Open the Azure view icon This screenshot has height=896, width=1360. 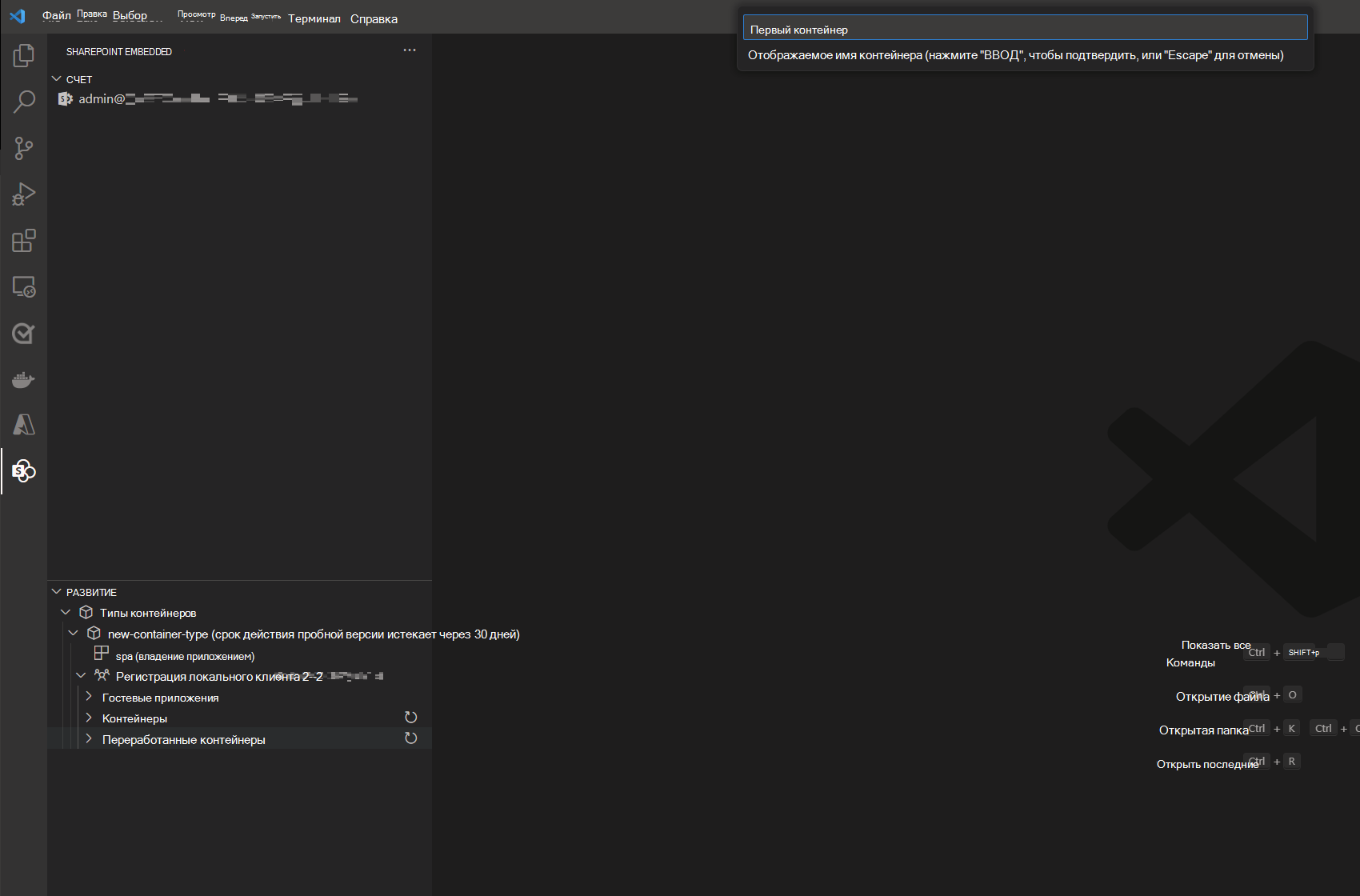(x=24, y=425)
